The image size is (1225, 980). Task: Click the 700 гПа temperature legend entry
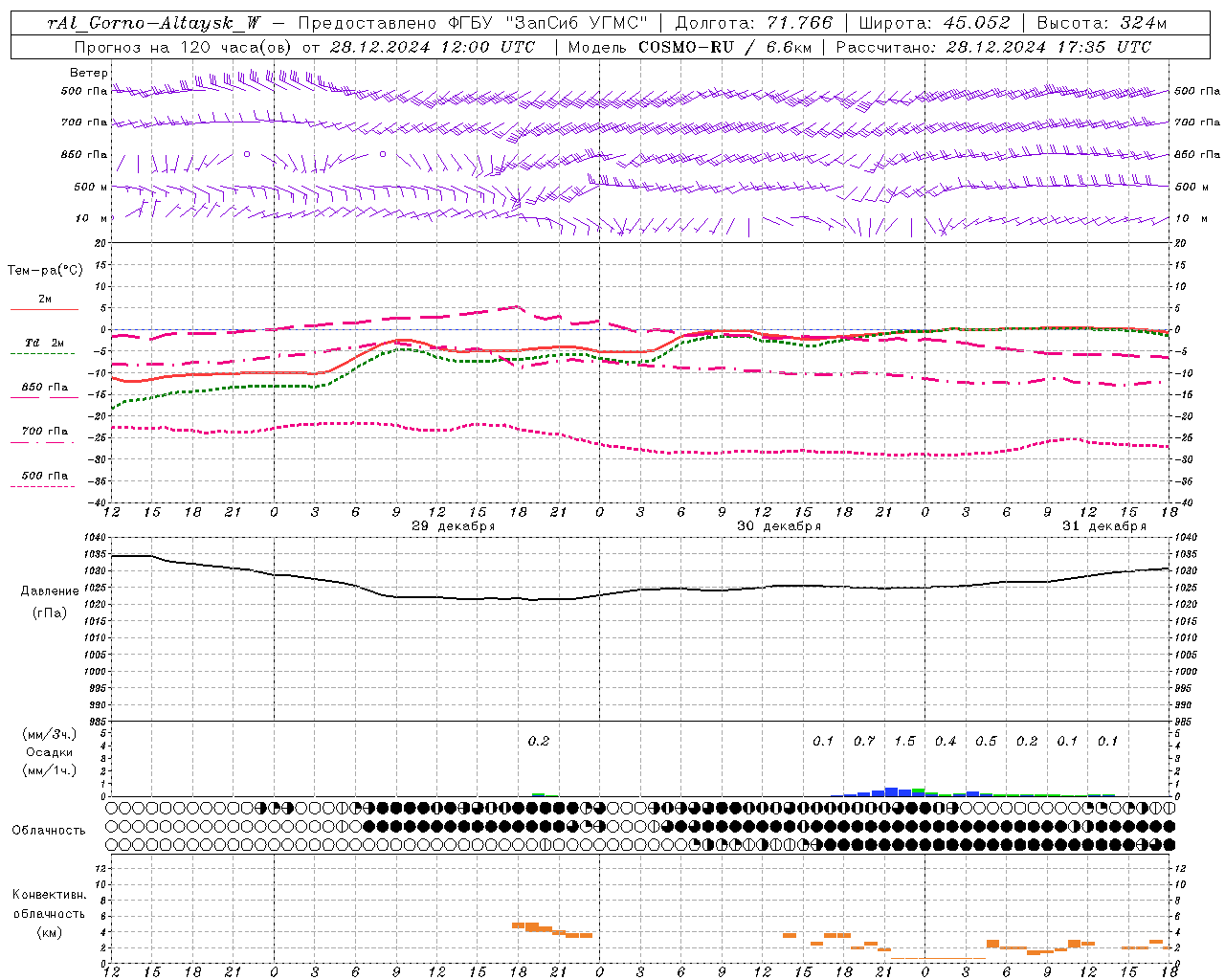click(x=45, y=432)
